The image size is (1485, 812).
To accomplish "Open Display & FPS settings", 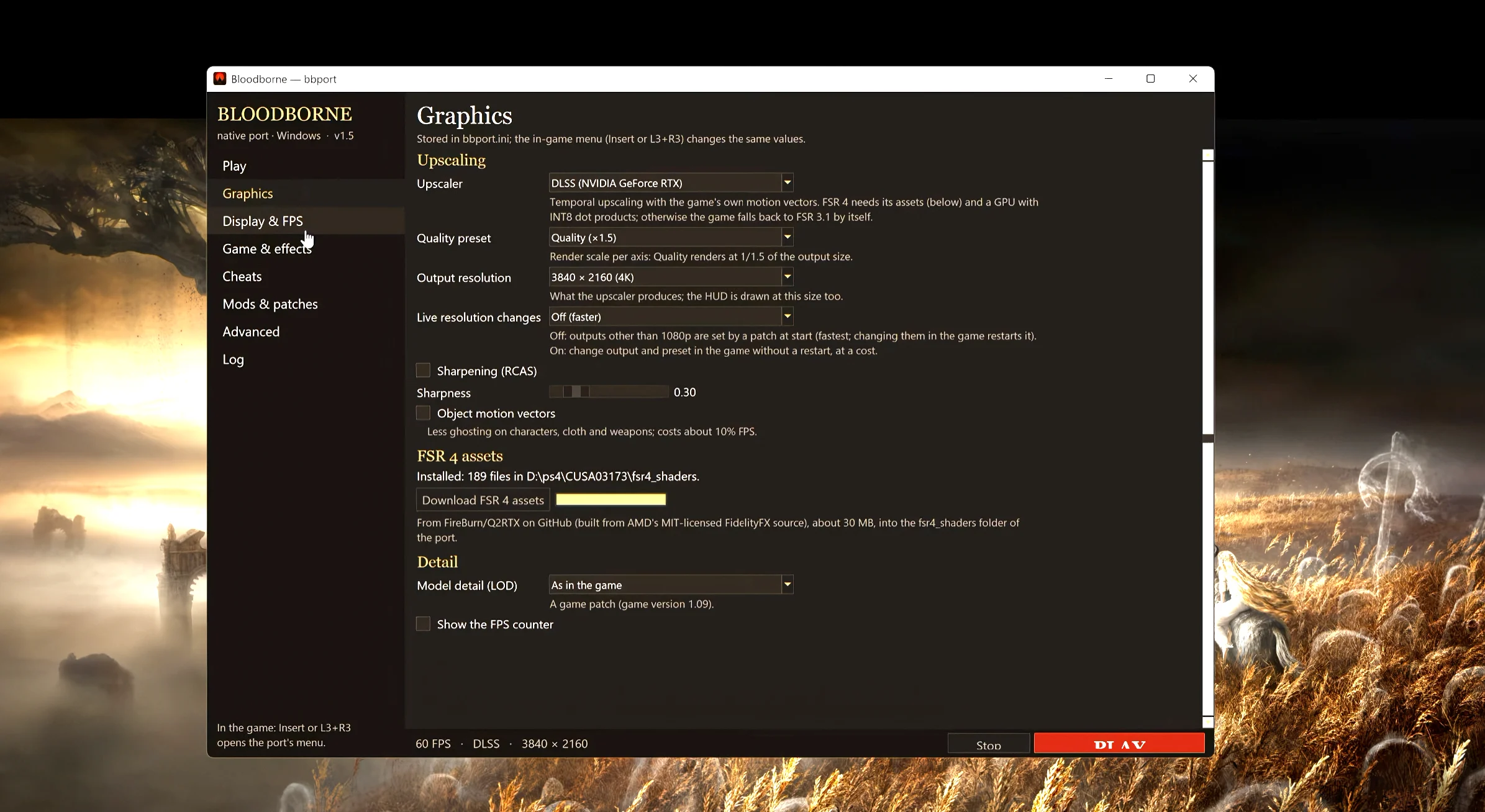I will (306, 221).
